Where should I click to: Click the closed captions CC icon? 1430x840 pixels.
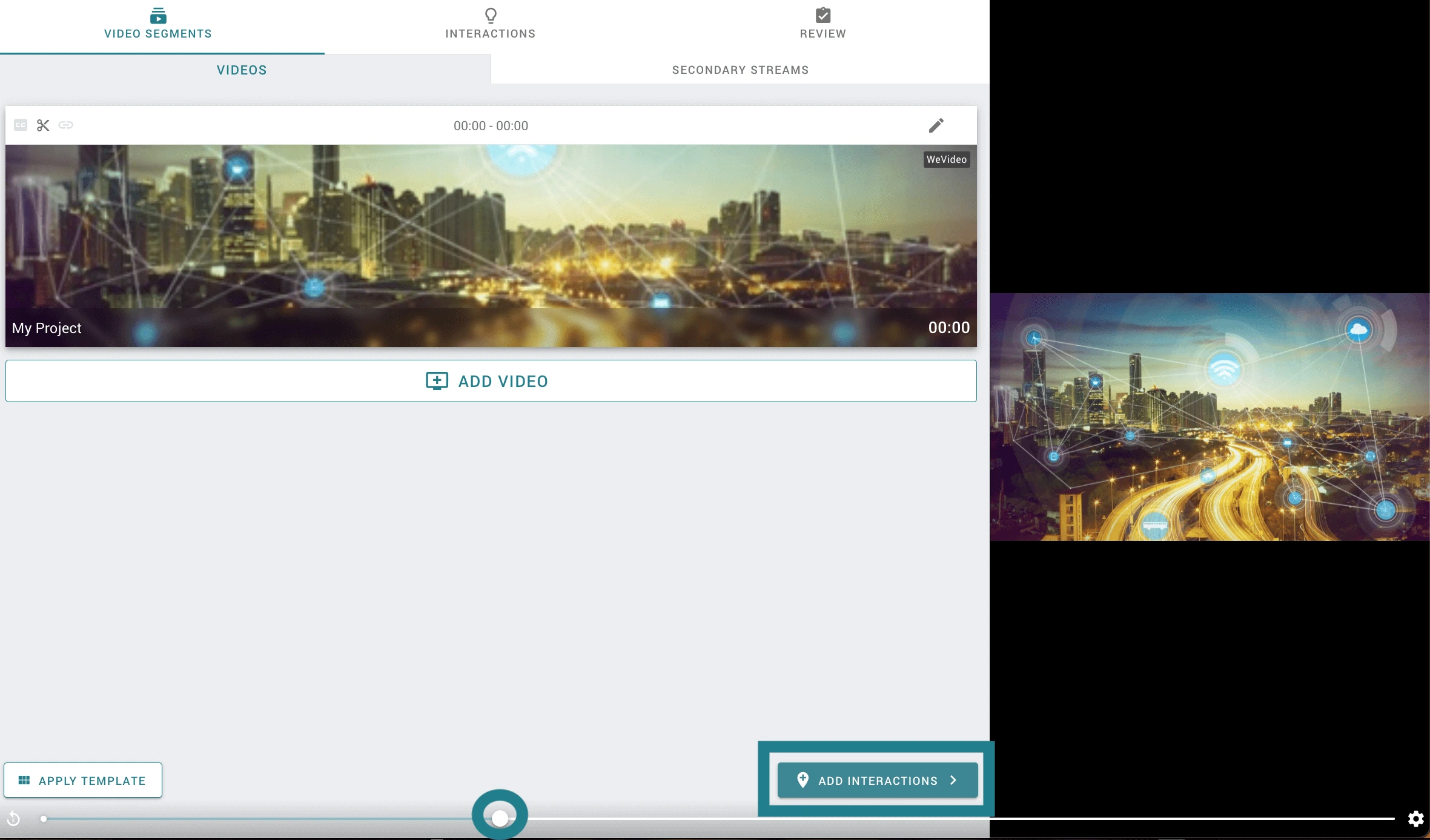click(x=21, y=125)
